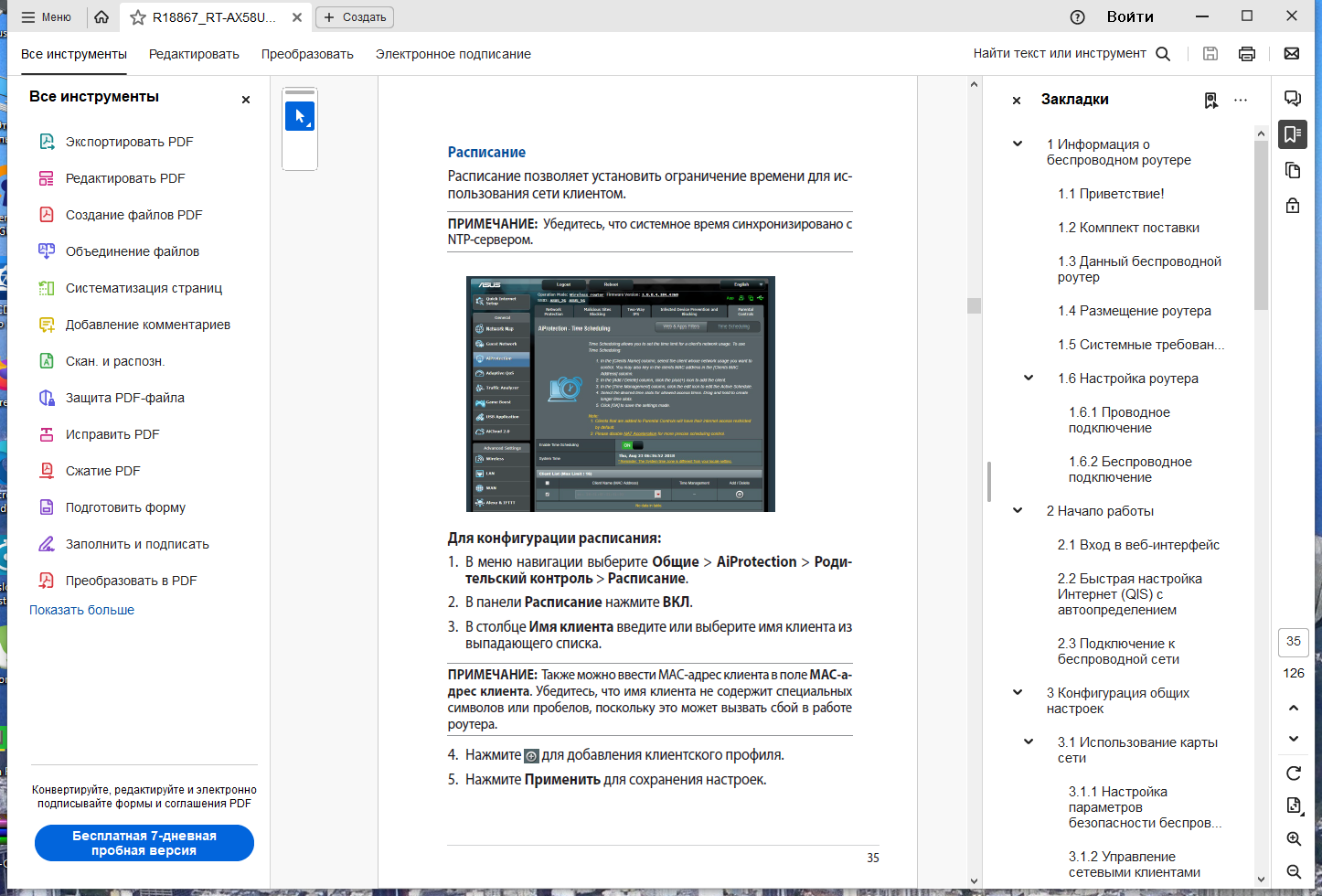Open the Comments panel icon

pyautogui.click(x=1292, y=99)
